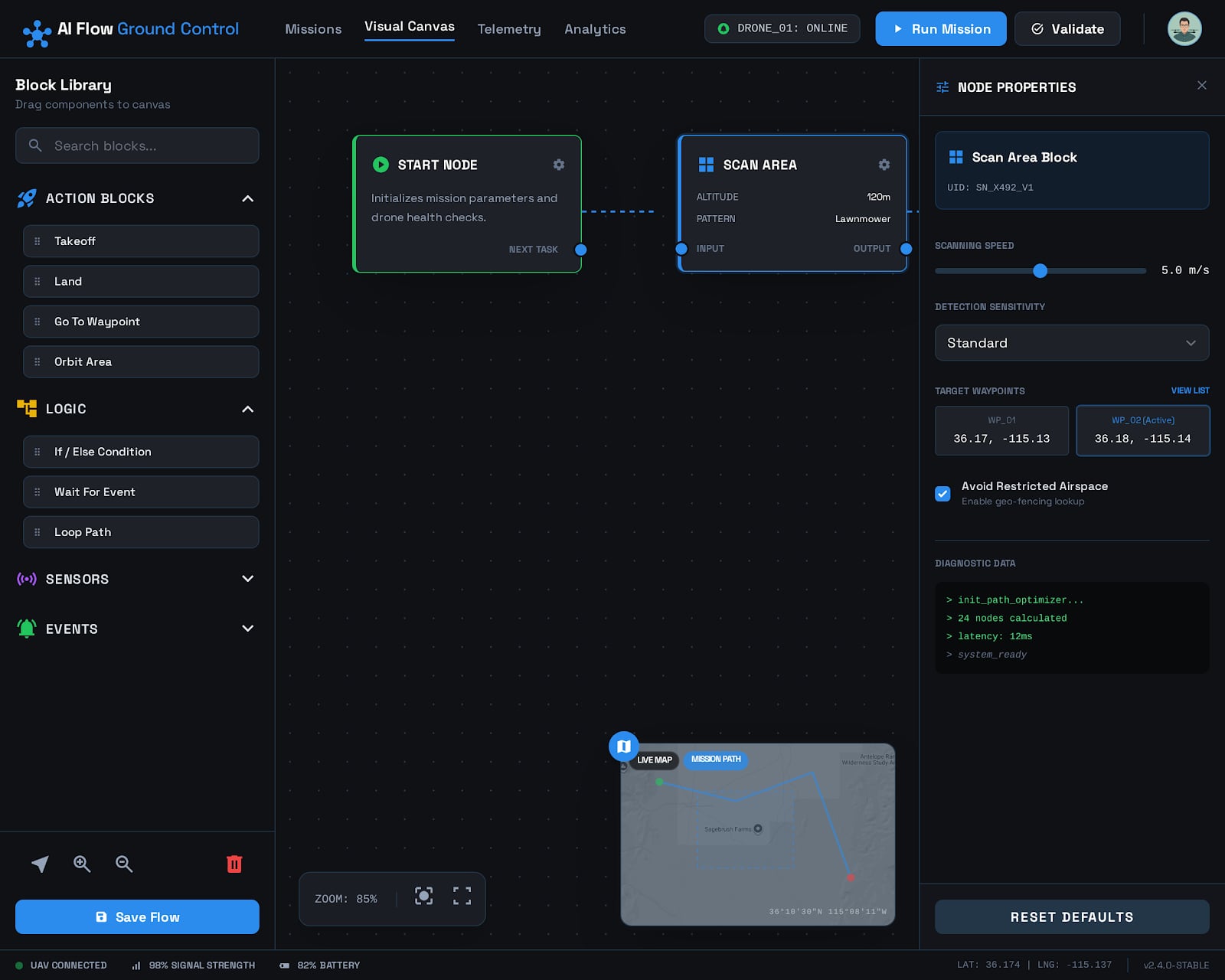This screenshot has width=1225, height=980.
Task: Select the zoom out magnifier icon
Action: coord(123,864)
